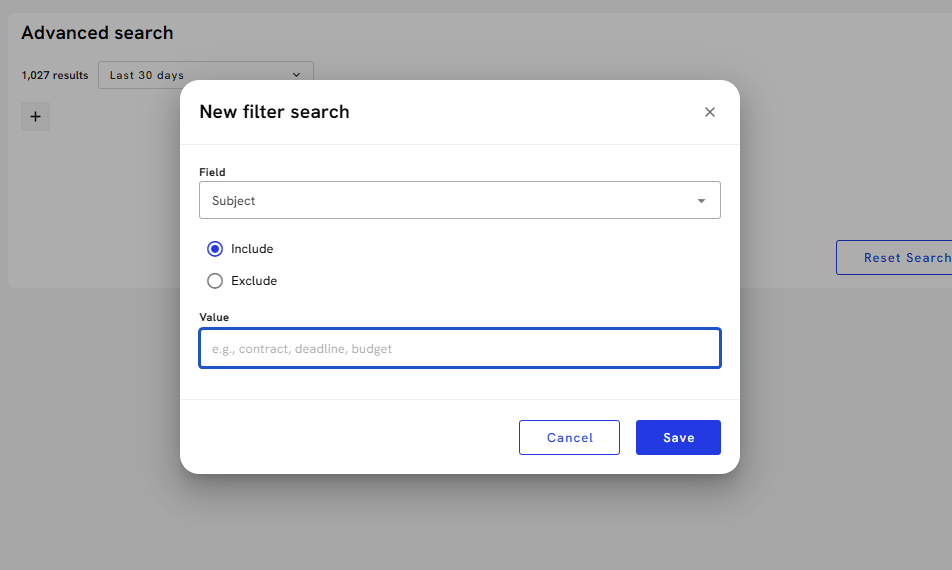This screenshot has width=952, height=570.
Task: Close the New filter search dialog
Action: click(710, 112)
